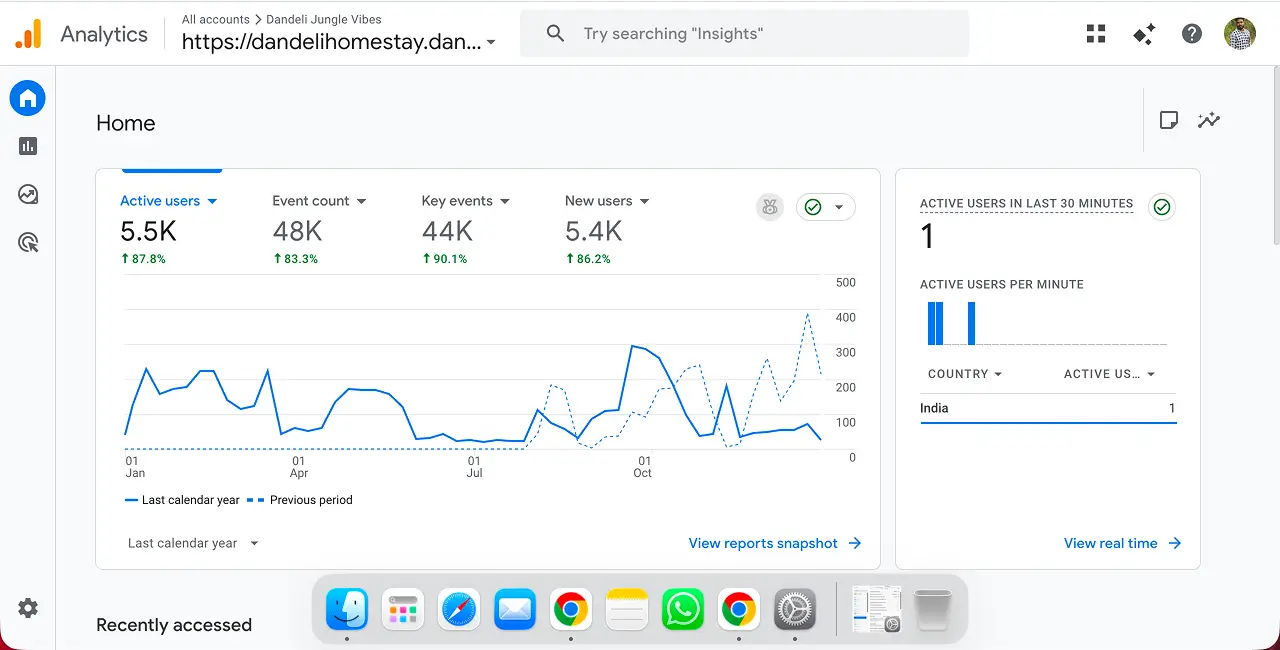Launch Analytics Intelligence with the sparkle icon
Image resolution: width=1280 pixels, height=650 pixels.
tap(1144, 33)
